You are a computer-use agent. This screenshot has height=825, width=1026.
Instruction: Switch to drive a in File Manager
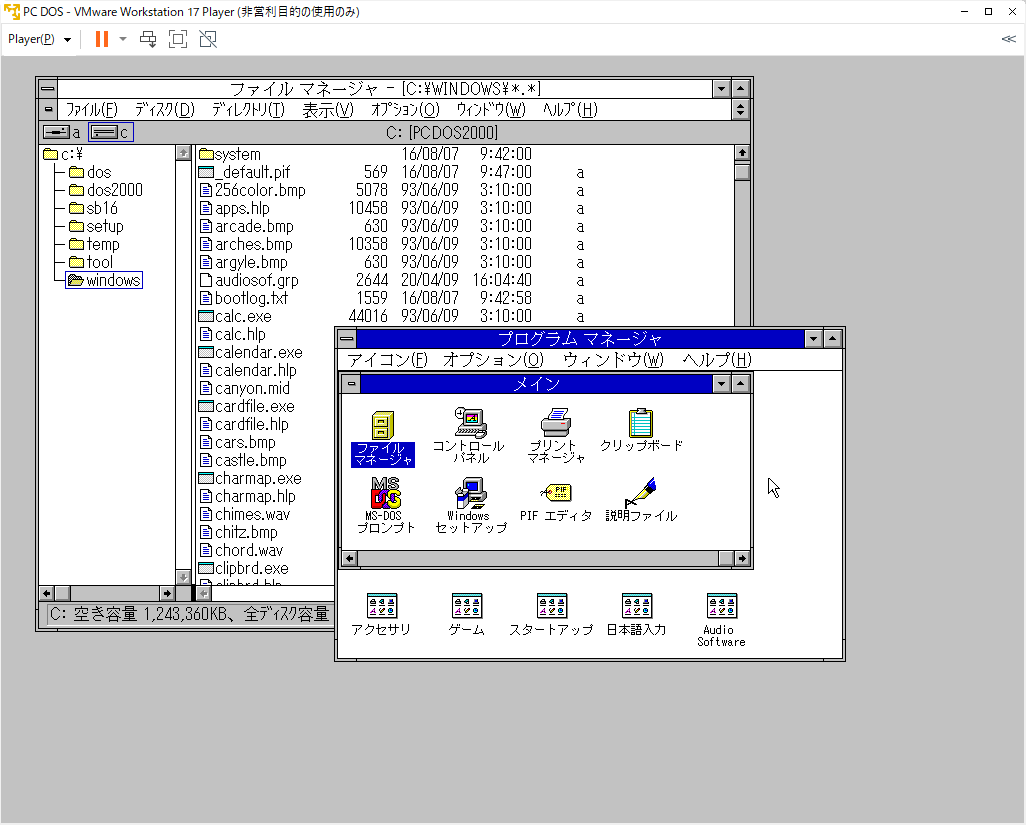[62, 132]
